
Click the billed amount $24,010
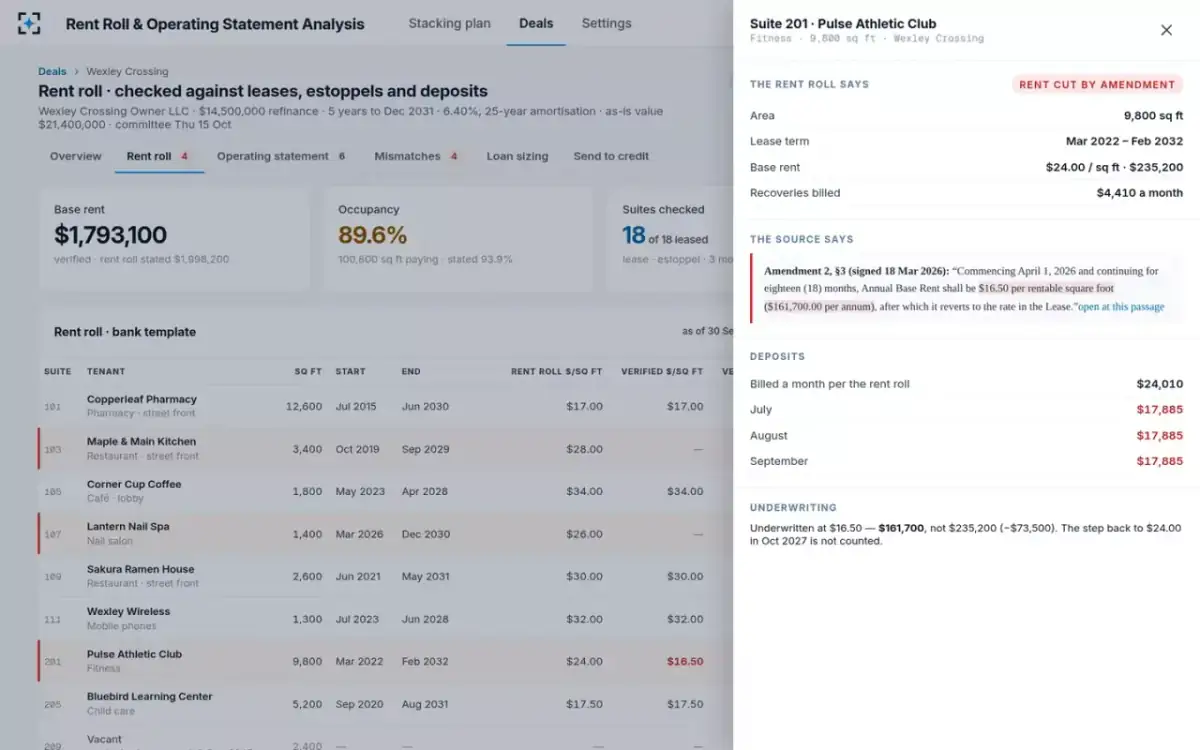1160,383
